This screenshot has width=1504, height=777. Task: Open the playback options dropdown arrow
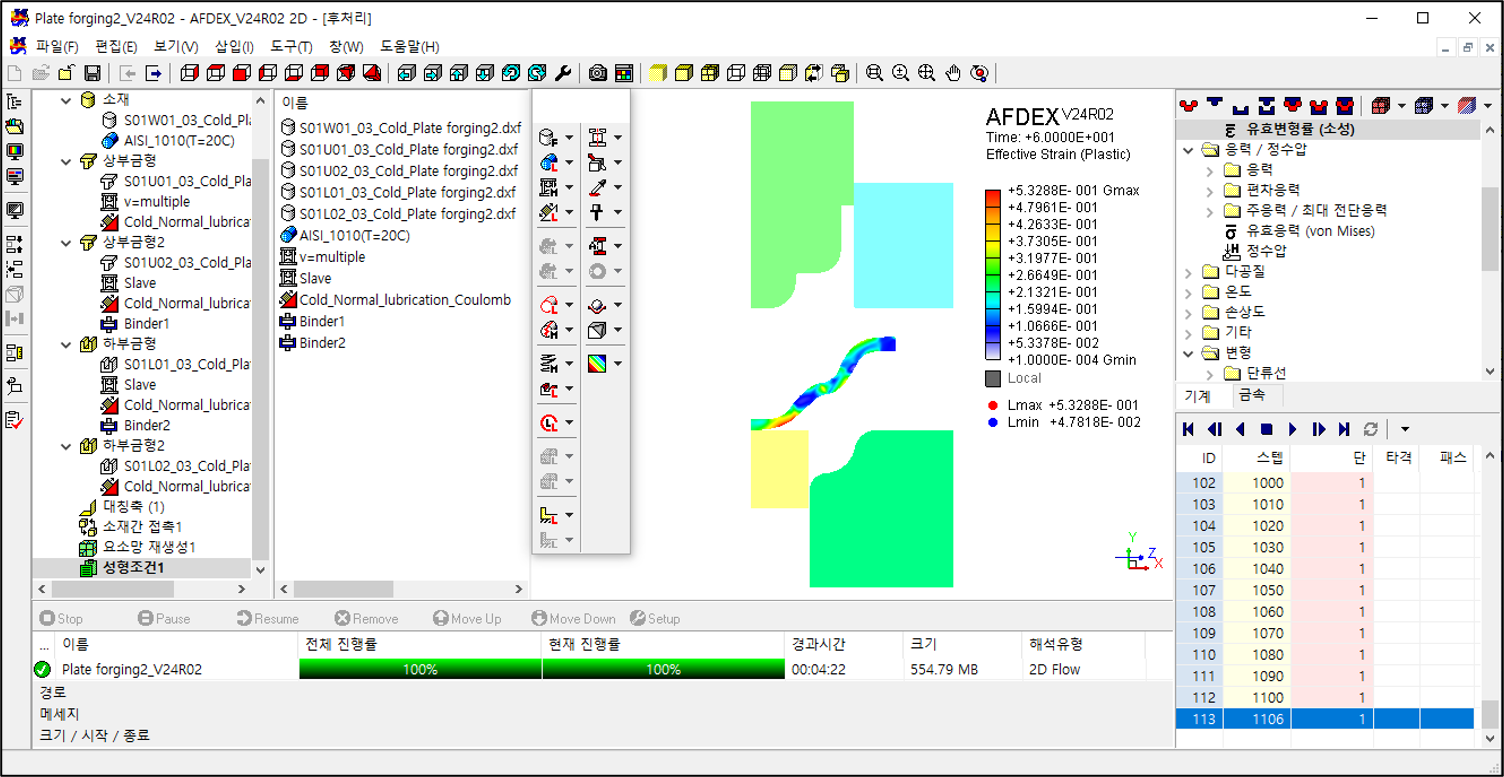click(1405, 430)
